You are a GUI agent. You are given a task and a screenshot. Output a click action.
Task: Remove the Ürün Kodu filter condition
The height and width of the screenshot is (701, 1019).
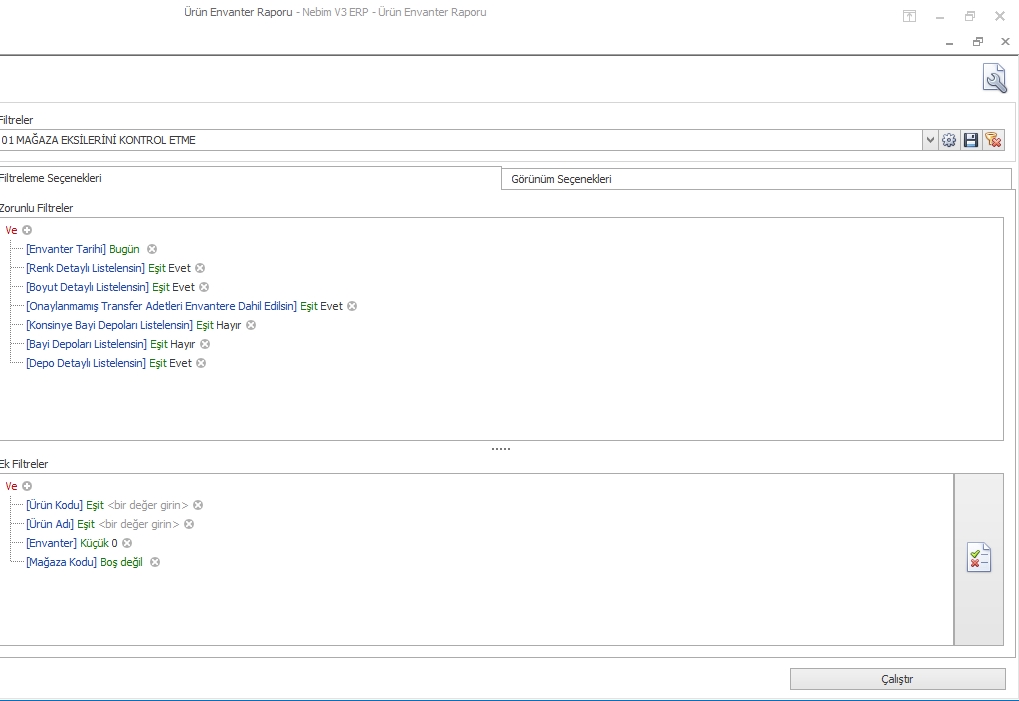(198, 505)
